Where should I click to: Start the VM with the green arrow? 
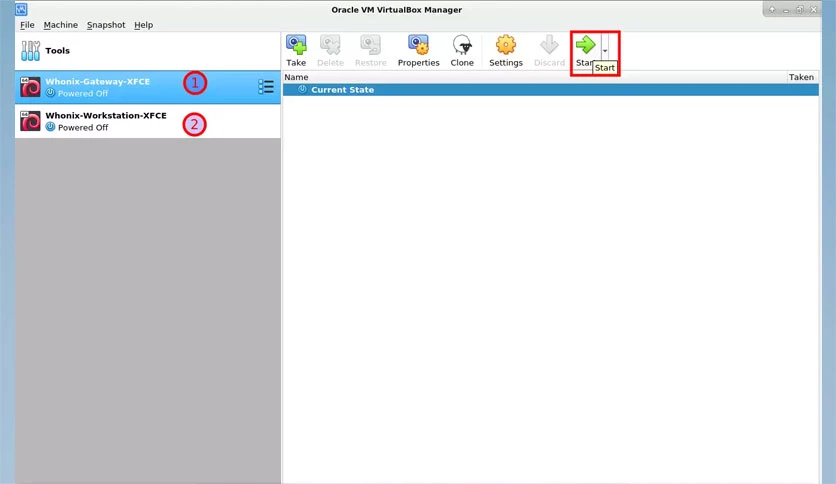click(x=585, y=45)
